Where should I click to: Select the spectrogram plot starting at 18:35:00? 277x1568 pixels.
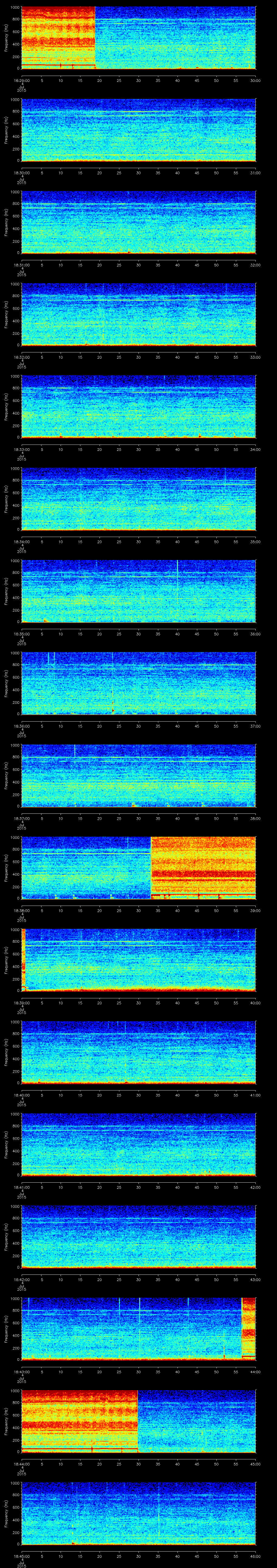point(138,591)
